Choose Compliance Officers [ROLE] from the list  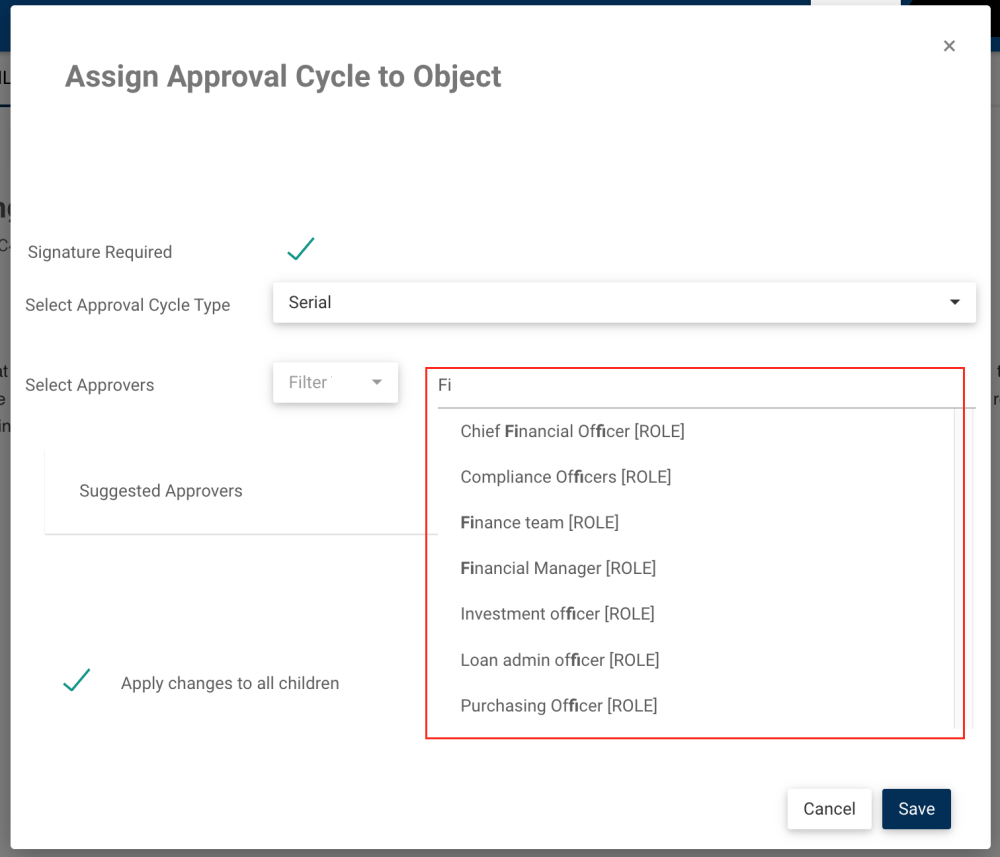point(565,477)
